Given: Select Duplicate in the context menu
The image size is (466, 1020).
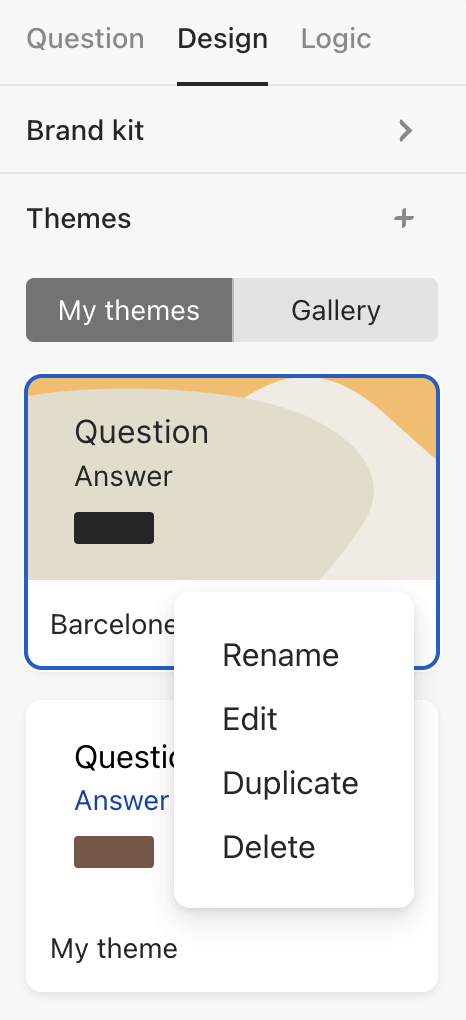Looking at the screenshot, I should [x=290, y=783].
